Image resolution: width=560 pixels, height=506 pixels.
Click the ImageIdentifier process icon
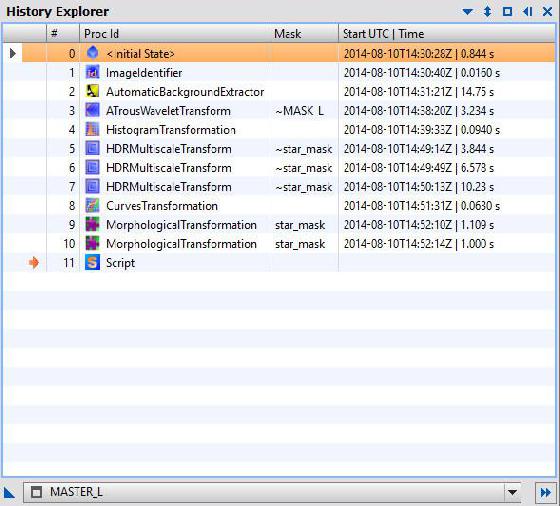tap(92, 72)
